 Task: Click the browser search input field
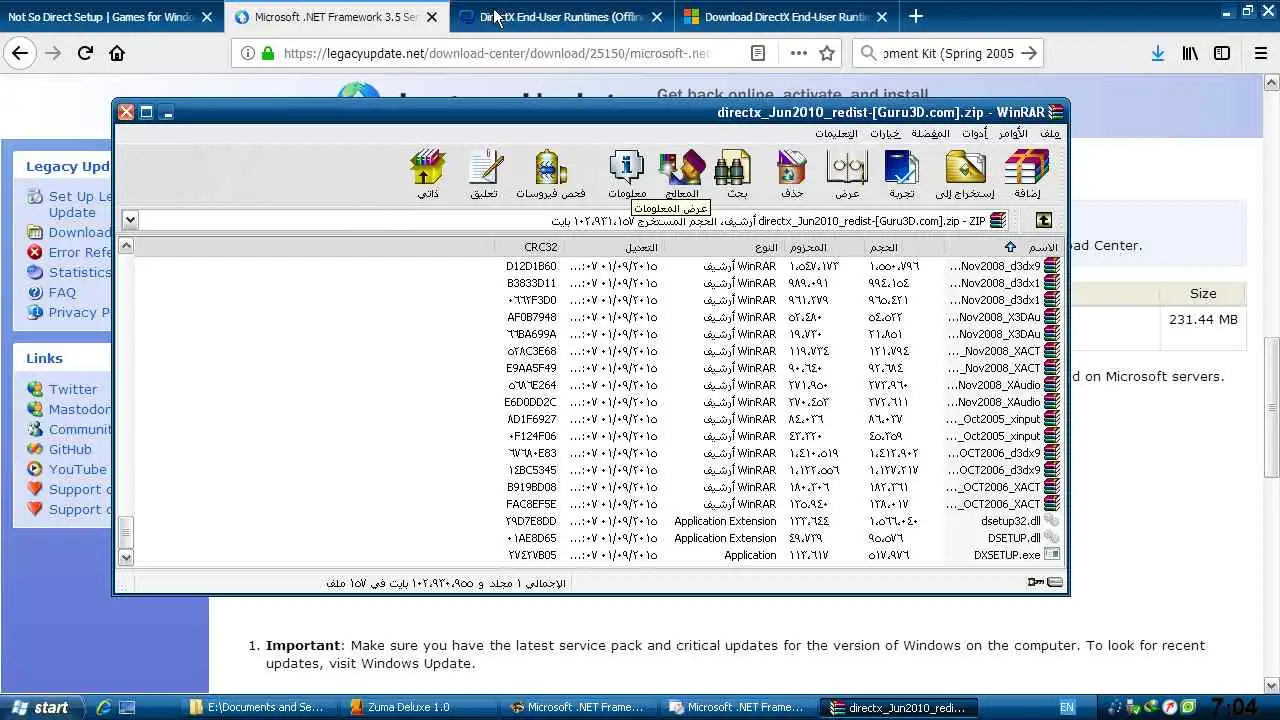pos(946,54)
